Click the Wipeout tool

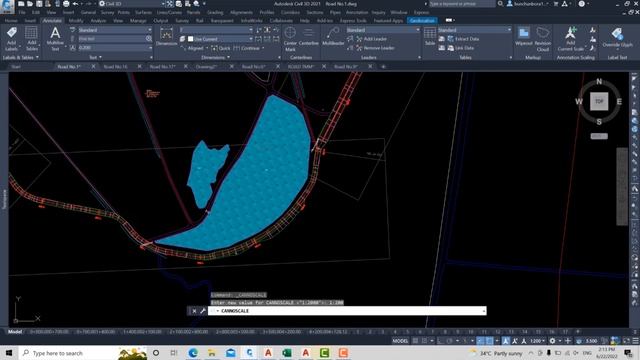[x=524, y=37]
